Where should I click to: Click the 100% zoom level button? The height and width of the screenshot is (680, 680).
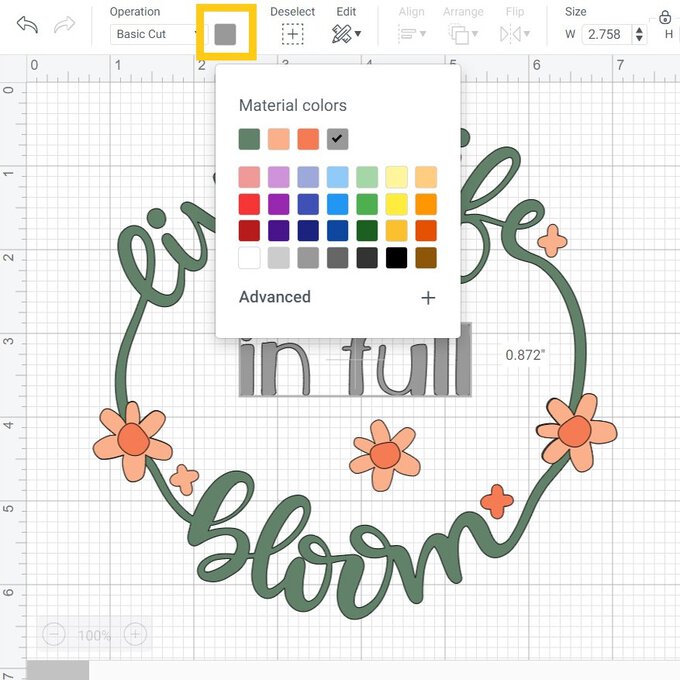click(95, 634)
